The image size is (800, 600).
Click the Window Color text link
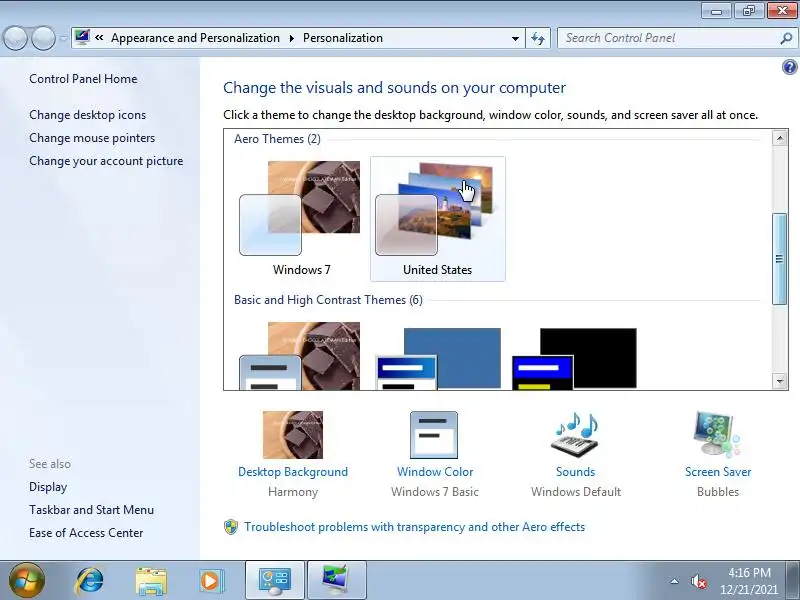coord(435,471)
